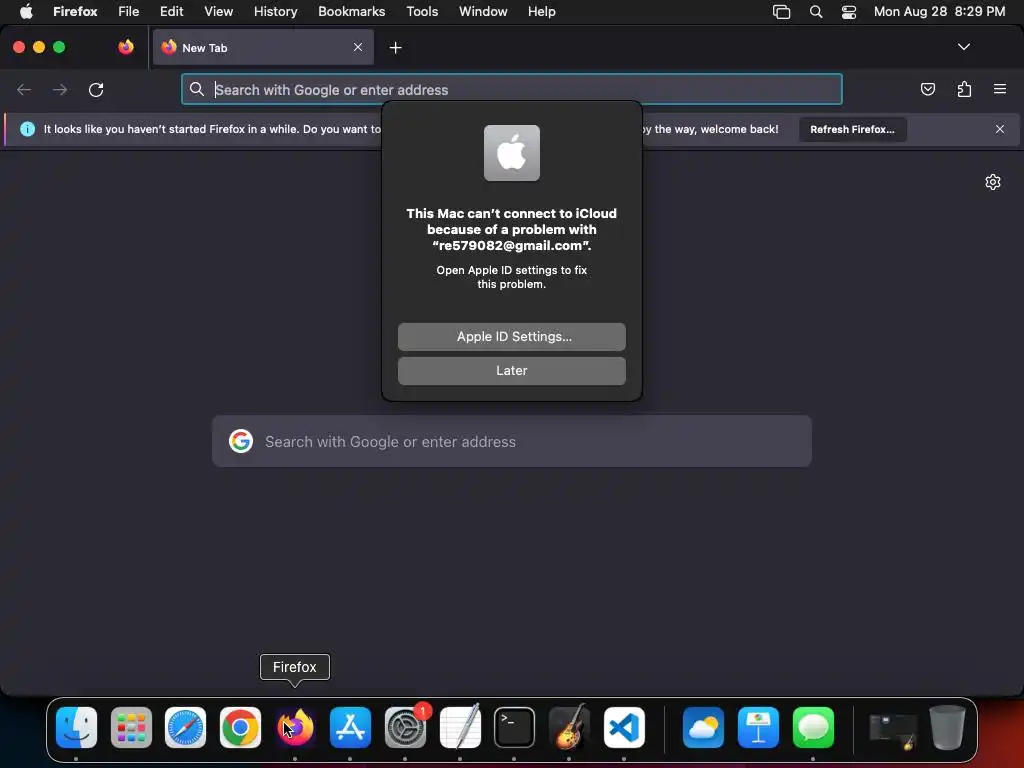Image resolution: width=1024 pixels, height=768 pixels.
Task: Open the File menu
Action: pyautogui.click(x=129, y=11)
